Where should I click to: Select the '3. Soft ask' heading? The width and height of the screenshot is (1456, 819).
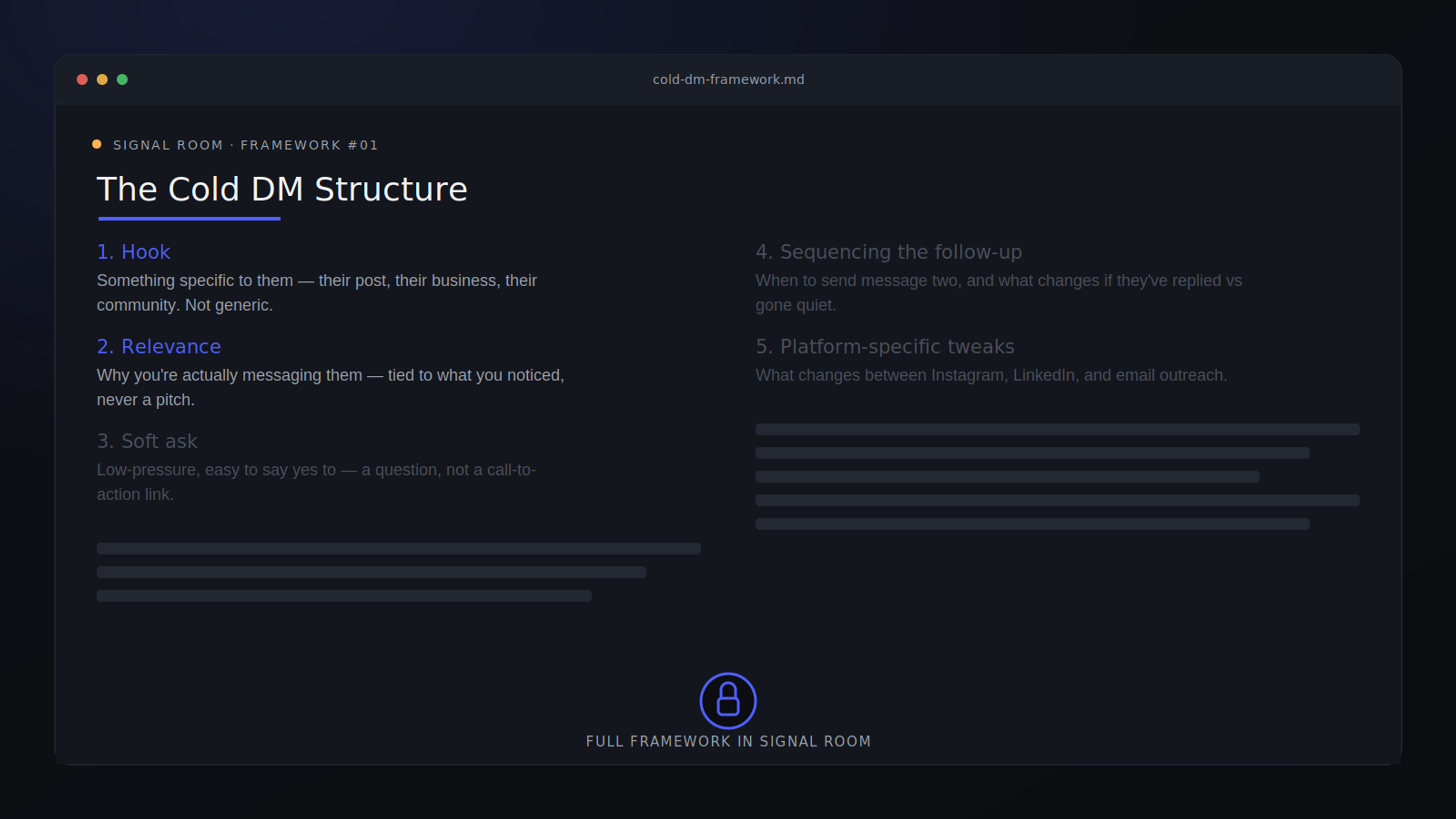[147, 441]
